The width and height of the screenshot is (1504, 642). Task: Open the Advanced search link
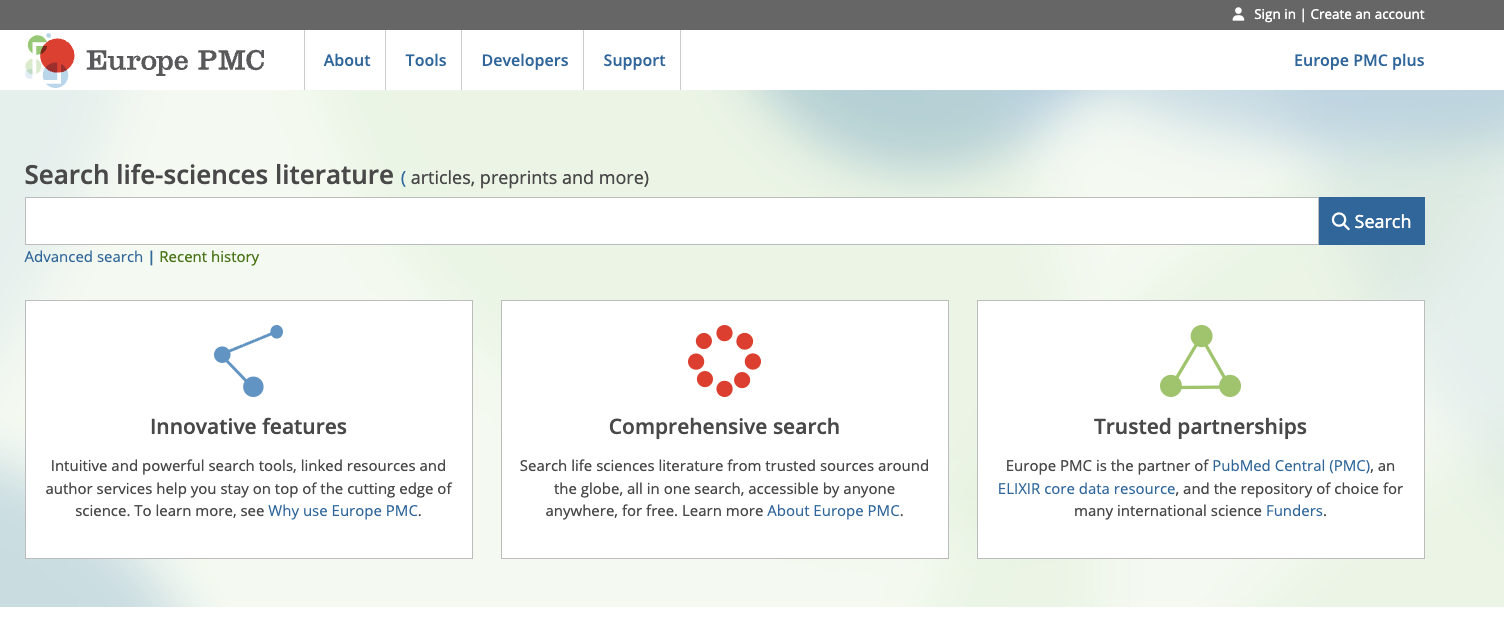[x=84, y=257]
